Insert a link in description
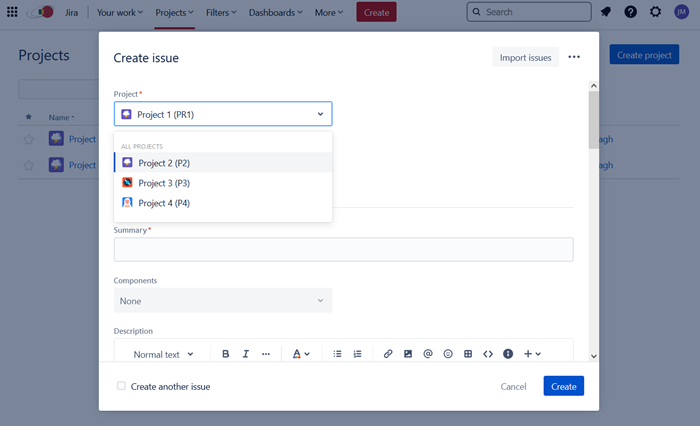This screenshot has height=426, width=700. coord(388,354)
